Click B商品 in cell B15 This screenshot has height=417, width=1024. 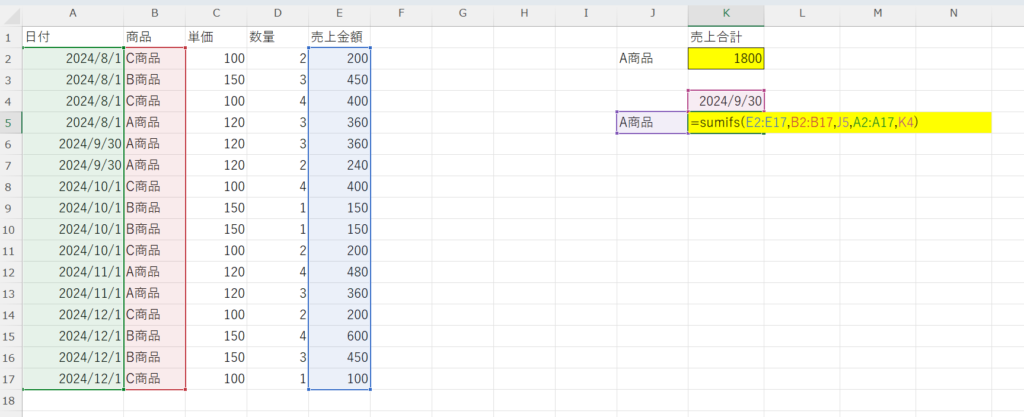tap(154, 336)
